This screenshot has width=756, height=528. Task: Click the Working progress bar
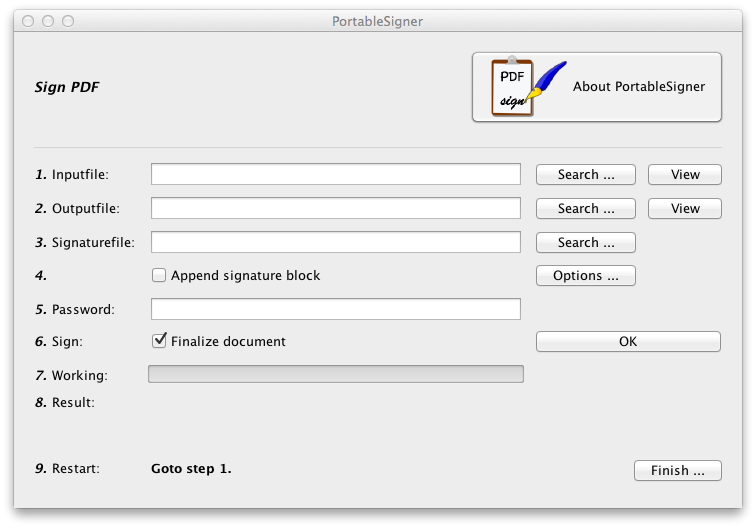coord(336,374)
